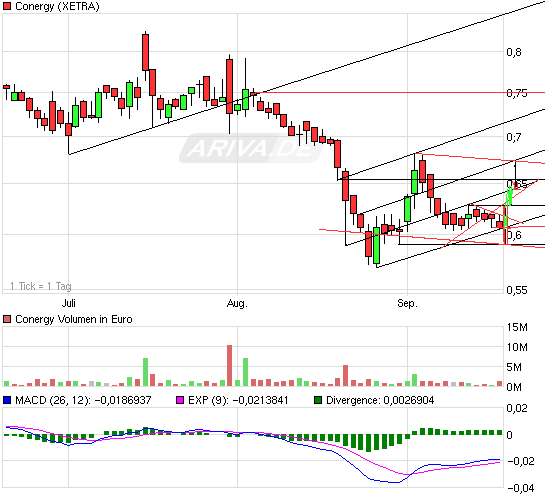The height and width of the screenshot is (496, 545).
Task: Click the tall green volume bar in mid-July
Action: [145, 372]
